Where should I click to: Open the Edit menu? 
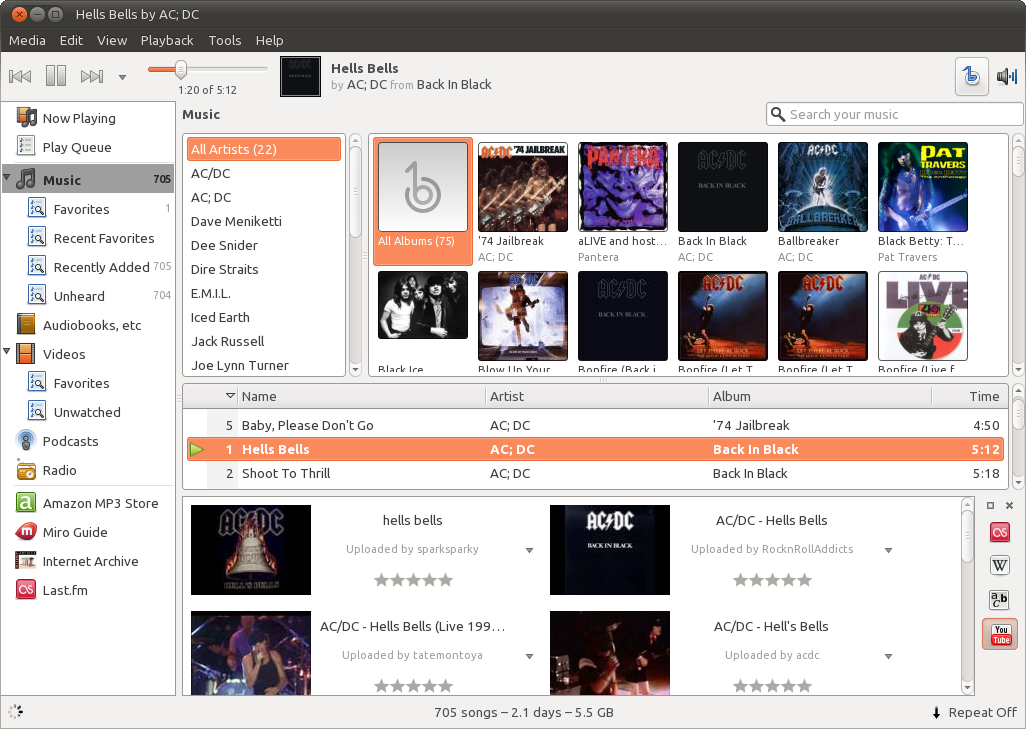71,40
